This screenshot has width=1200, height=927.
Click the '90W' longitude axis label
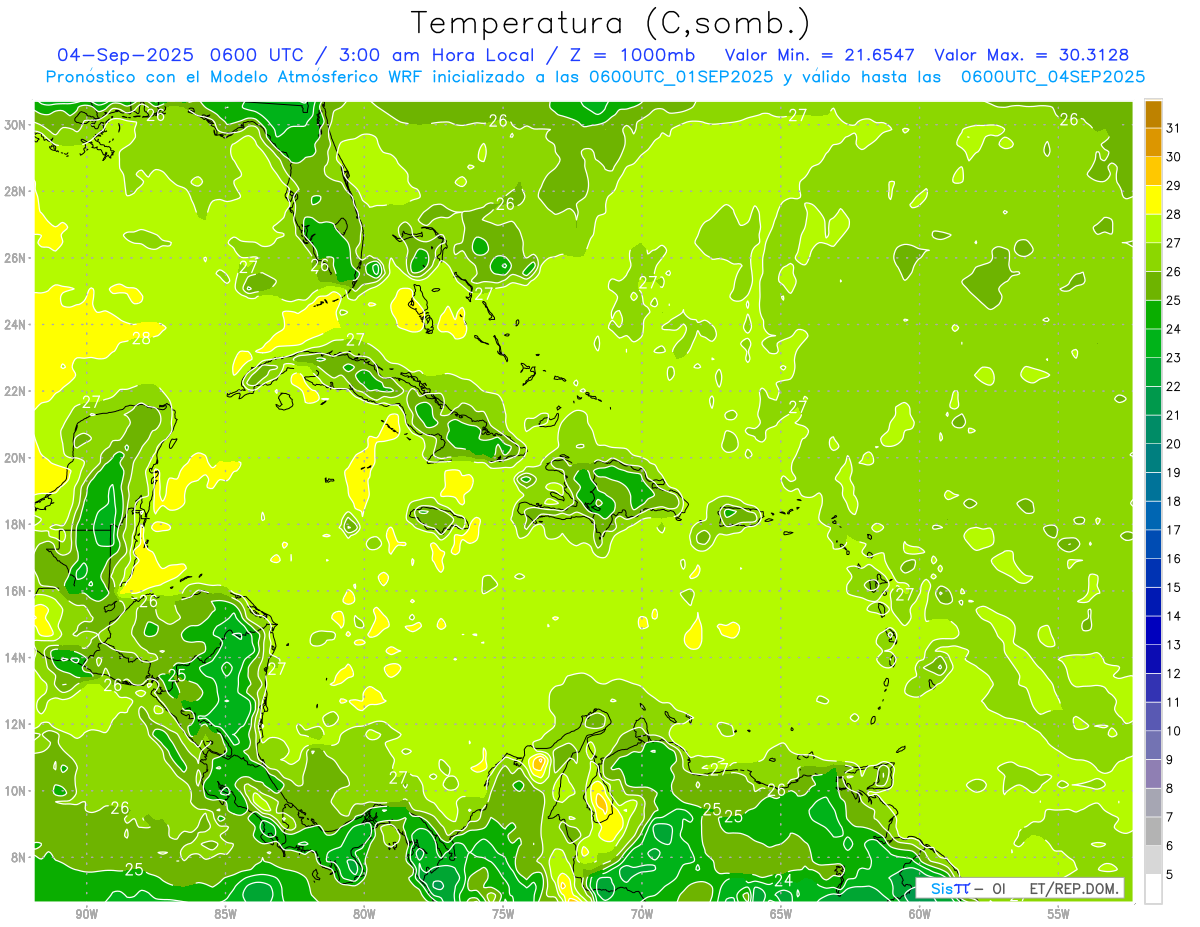tap(86, 914)
